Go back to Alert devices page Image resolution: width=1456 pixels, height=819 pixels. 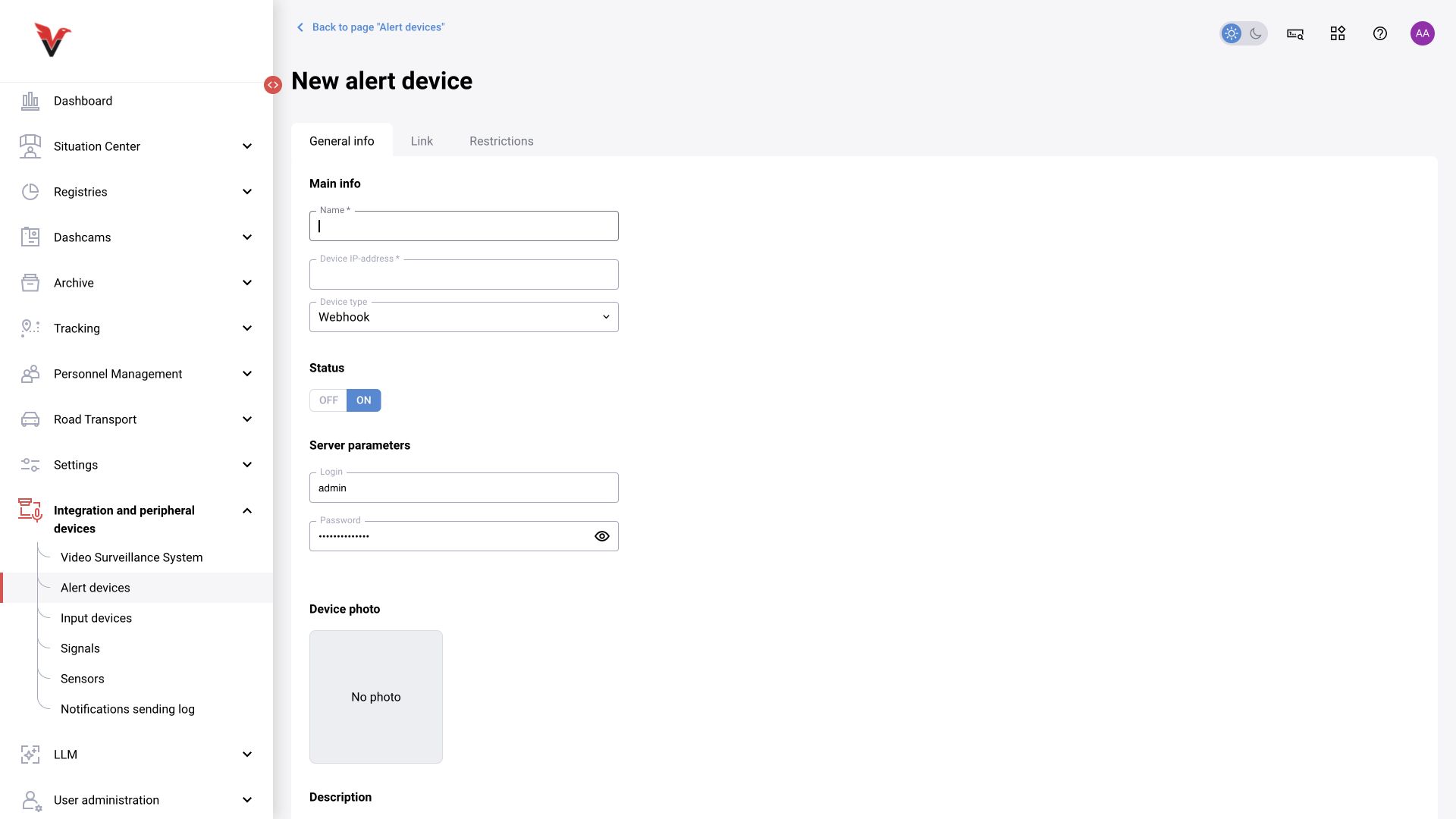(x=370, y=27)
